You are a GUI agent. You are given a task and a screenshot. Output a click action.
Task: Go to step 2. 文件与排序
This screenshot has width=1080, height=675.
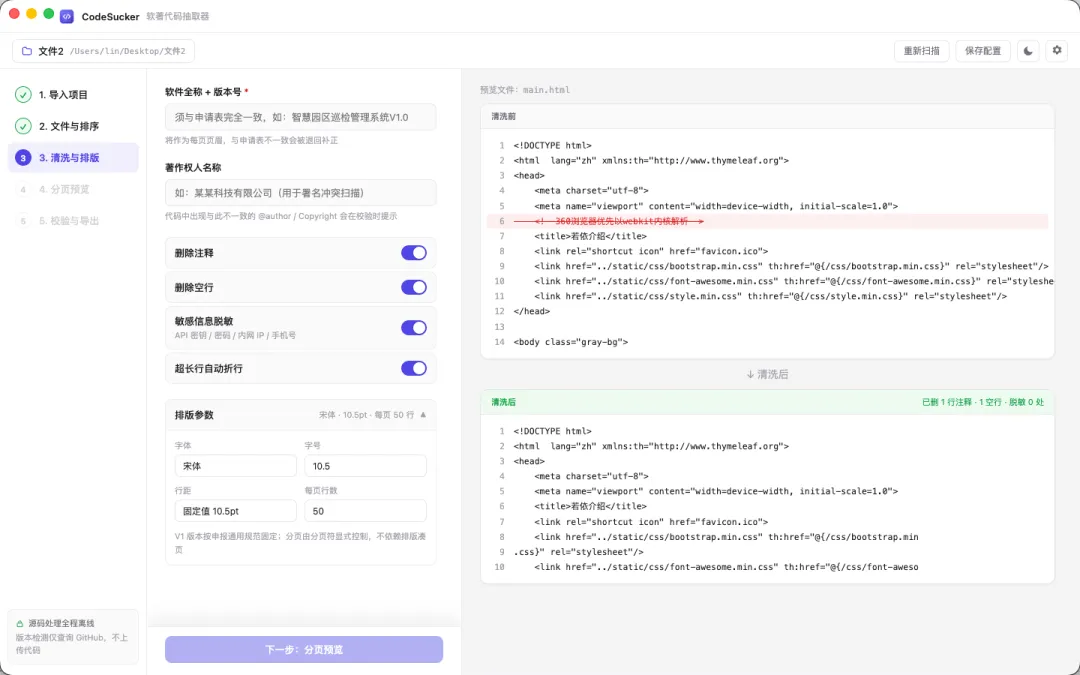click(x=73, y=126)
